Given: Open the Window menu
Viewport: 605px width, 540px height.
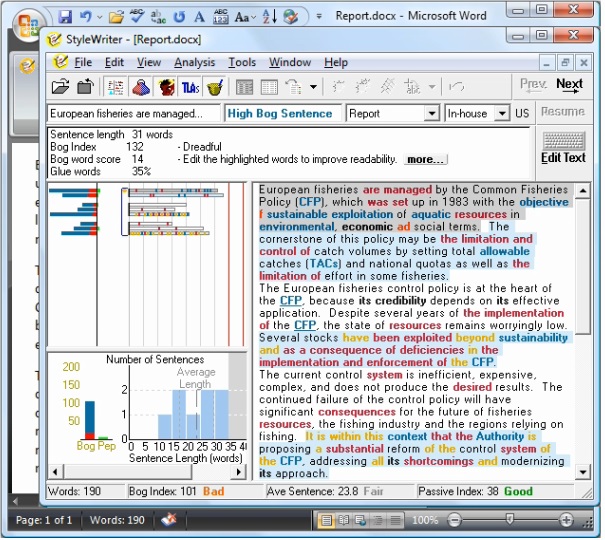Looking at the screenshot, I should point(290,62).
